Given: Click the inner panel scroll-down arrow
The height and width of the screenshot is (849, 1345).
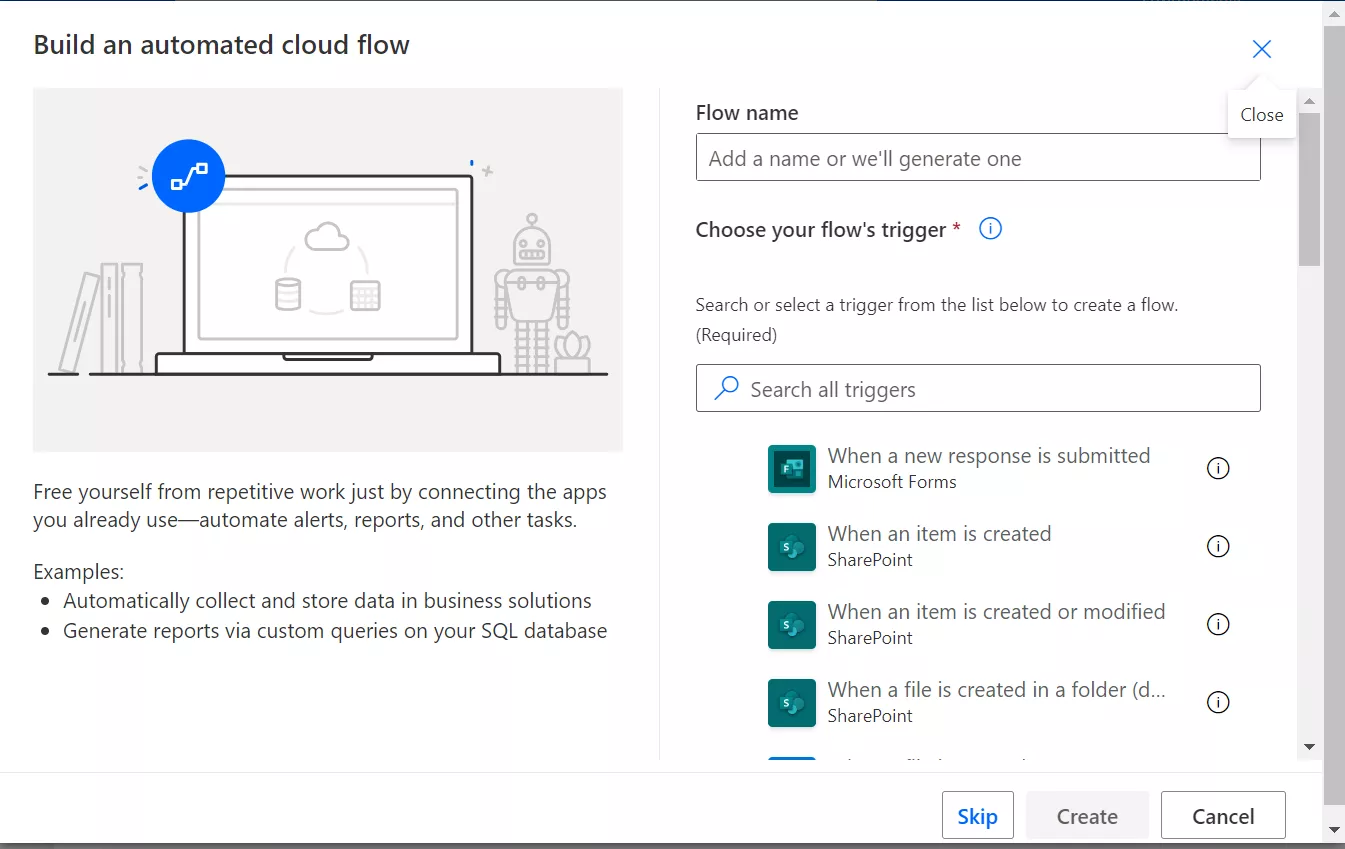Looking at the screenshot, I should click(x=1309, y=747).
